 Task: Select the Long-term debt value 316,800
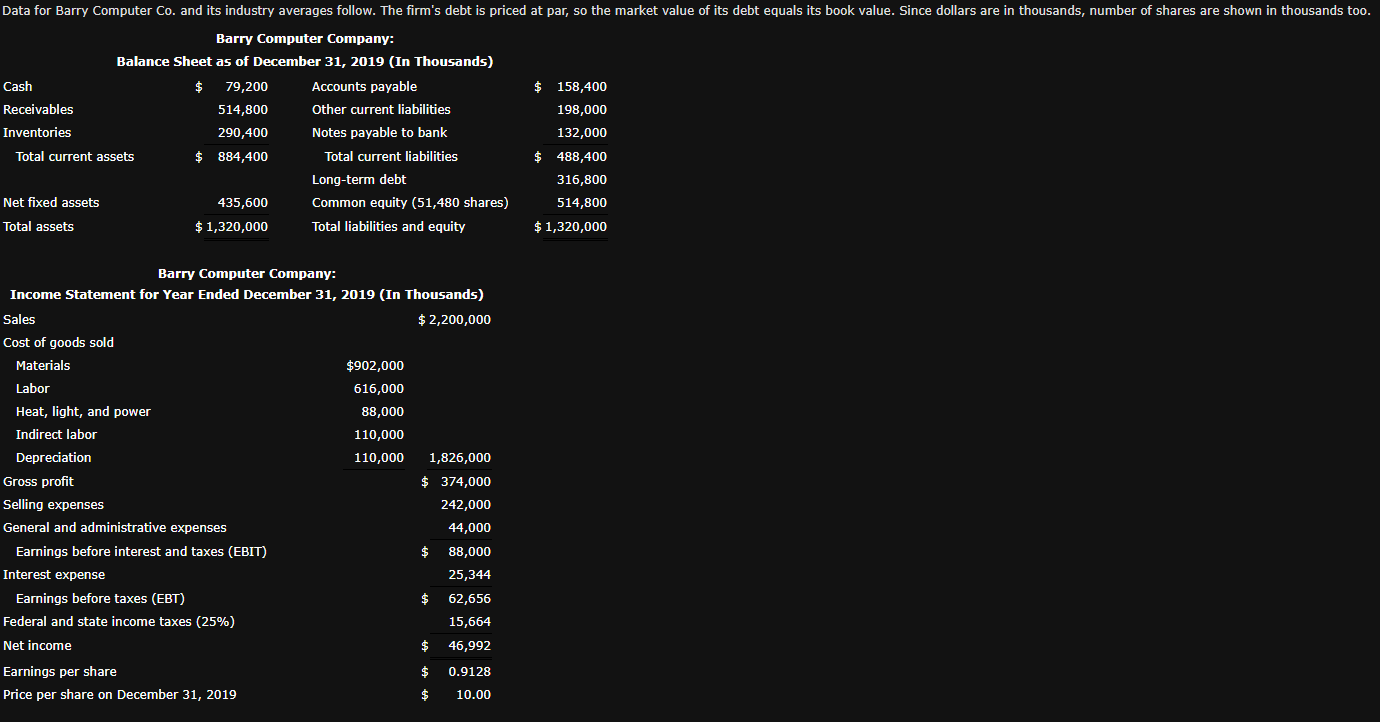coord(582,180)
